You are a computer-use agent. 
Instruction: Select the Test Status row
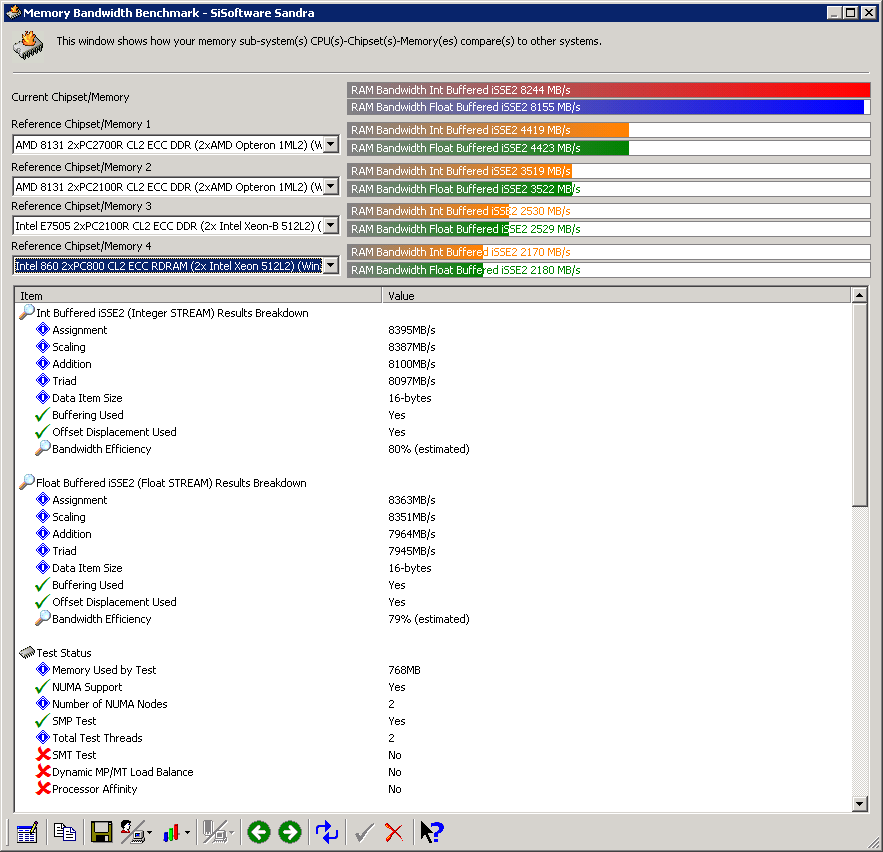64,653
